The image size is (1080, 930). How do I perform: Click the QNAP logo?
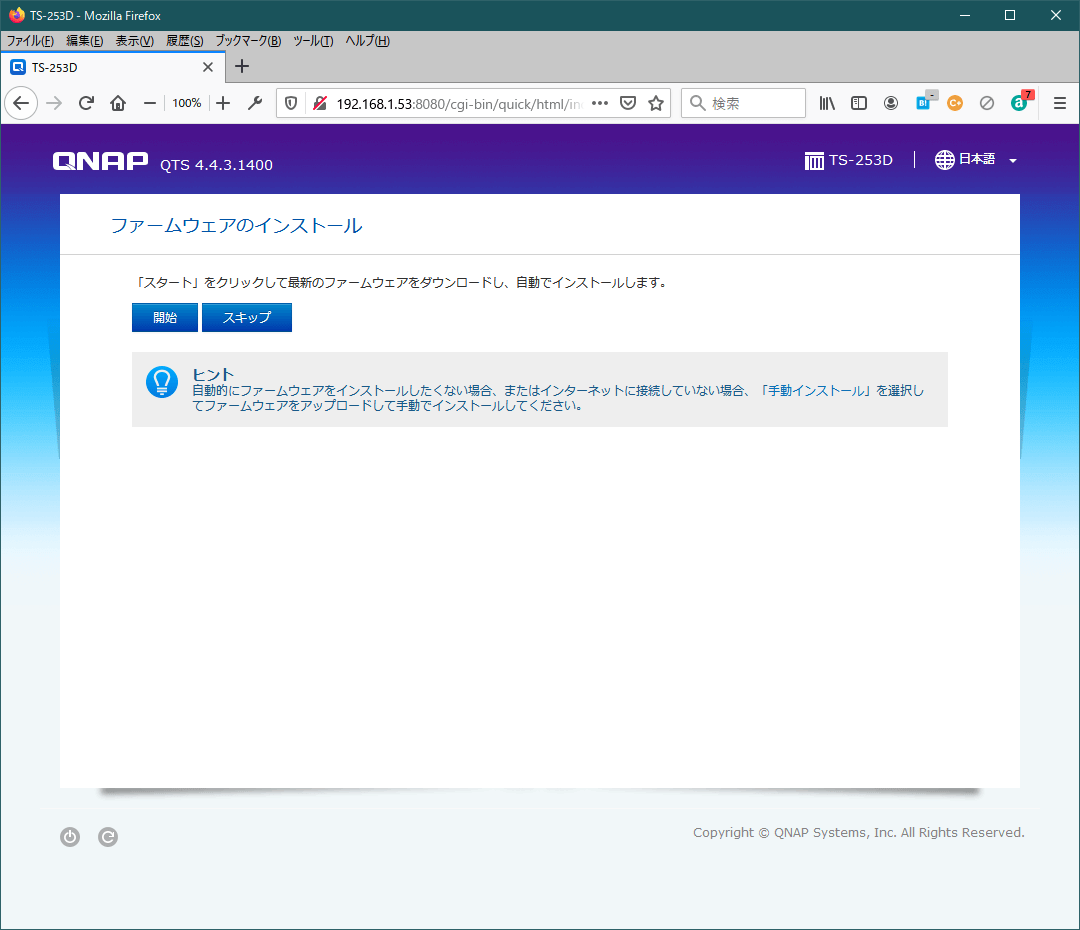click(101, 161)
